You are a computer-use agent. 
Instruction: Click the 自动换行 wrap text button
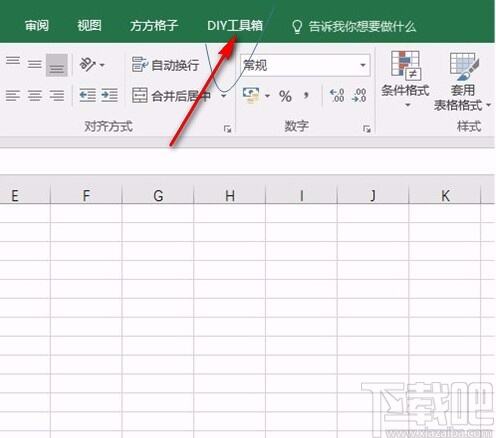165,65
